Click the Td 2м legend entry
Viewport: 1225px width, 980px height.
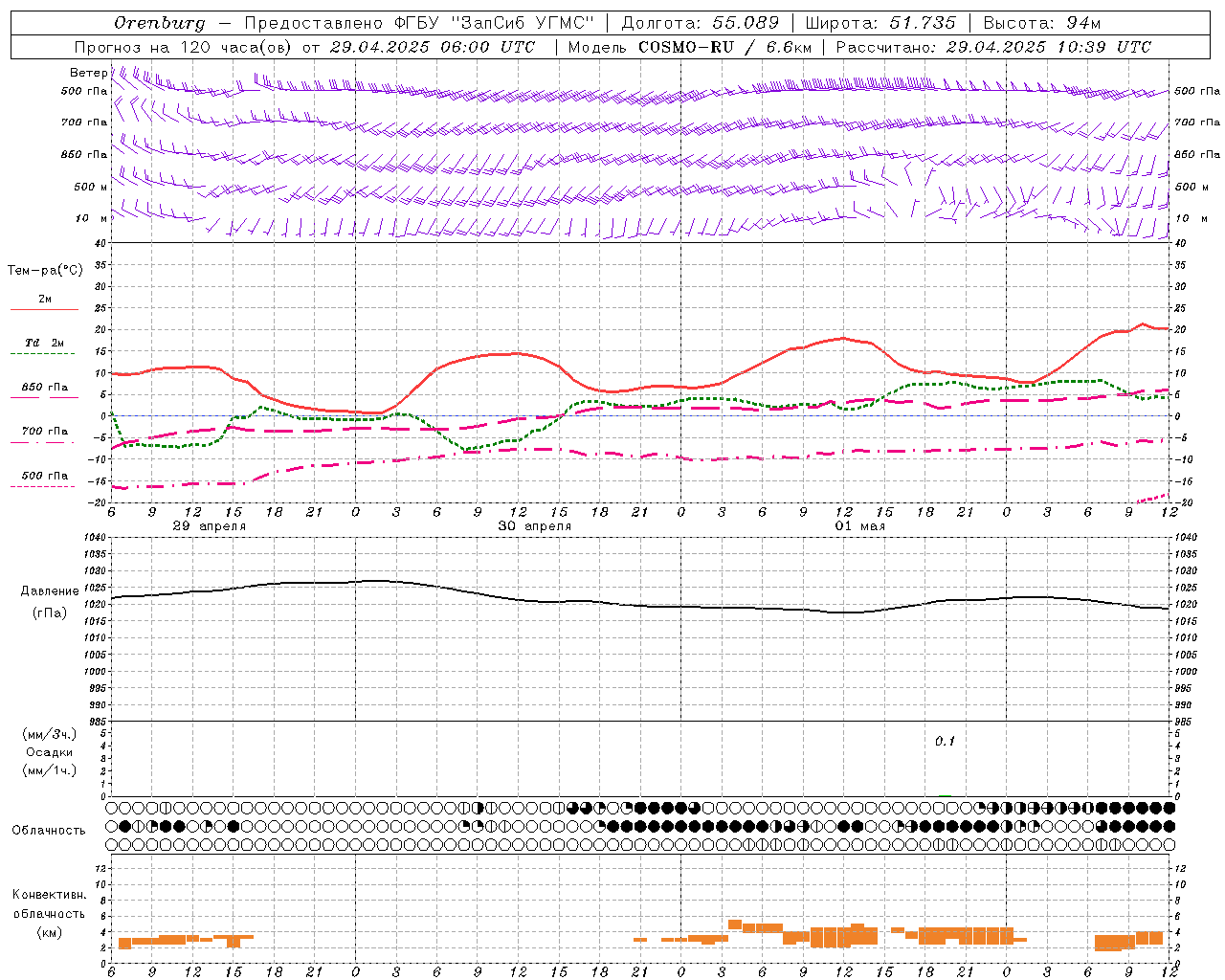pyautogui.click(x=44, y=343)
